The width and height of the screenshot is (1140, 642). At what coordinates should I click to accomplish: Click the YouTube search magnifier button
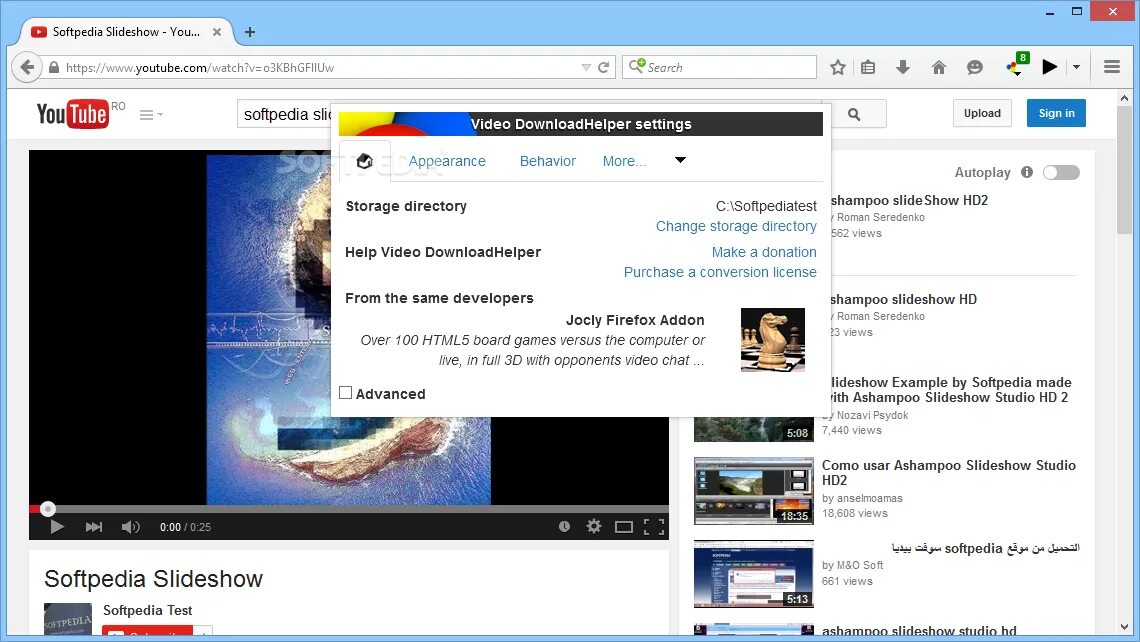click(855, 114)
